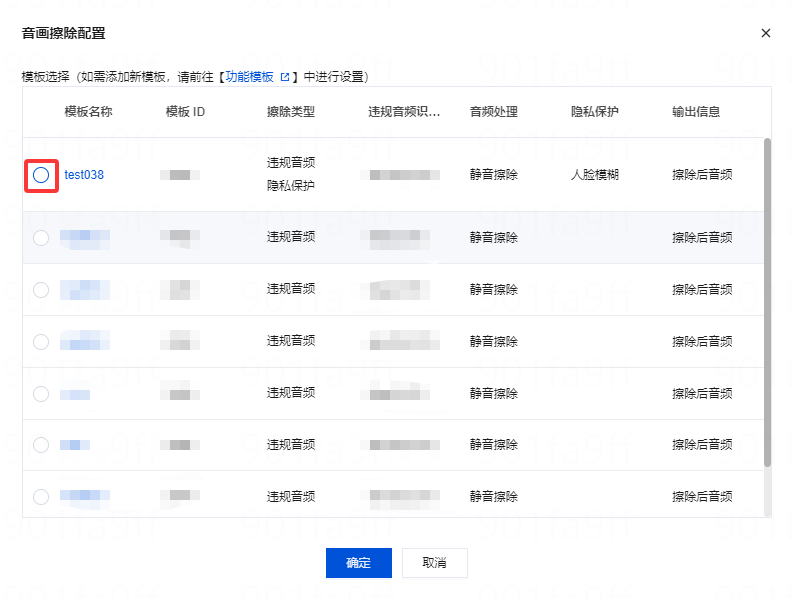The height and width of the screenshot is (599, 792).
Task: Select the fourth template row's radio button
Action: click(x=41, y=342)
